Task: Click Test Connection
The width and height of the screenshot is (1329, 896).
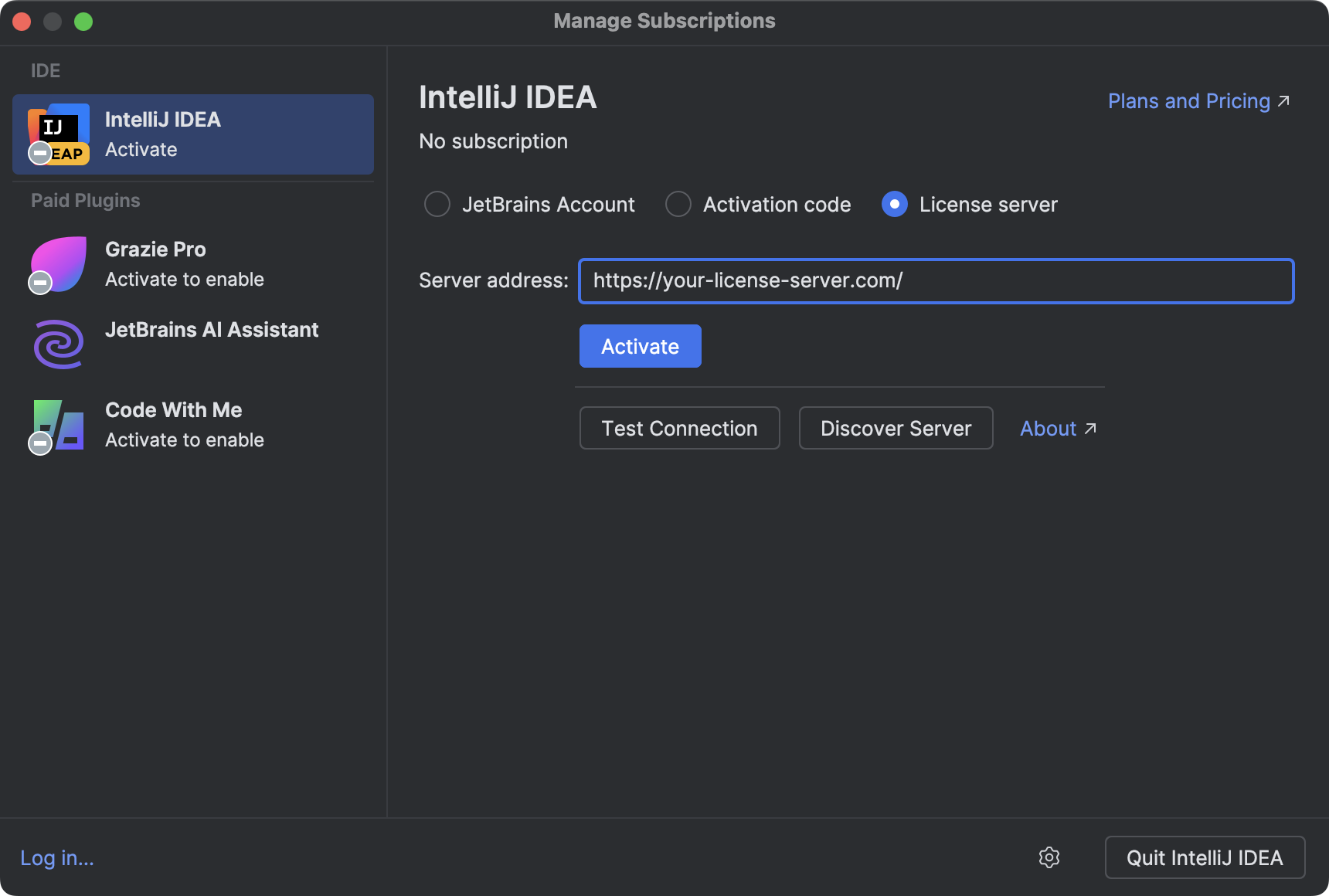Action: pyautogui.click(x=679, y=428)
